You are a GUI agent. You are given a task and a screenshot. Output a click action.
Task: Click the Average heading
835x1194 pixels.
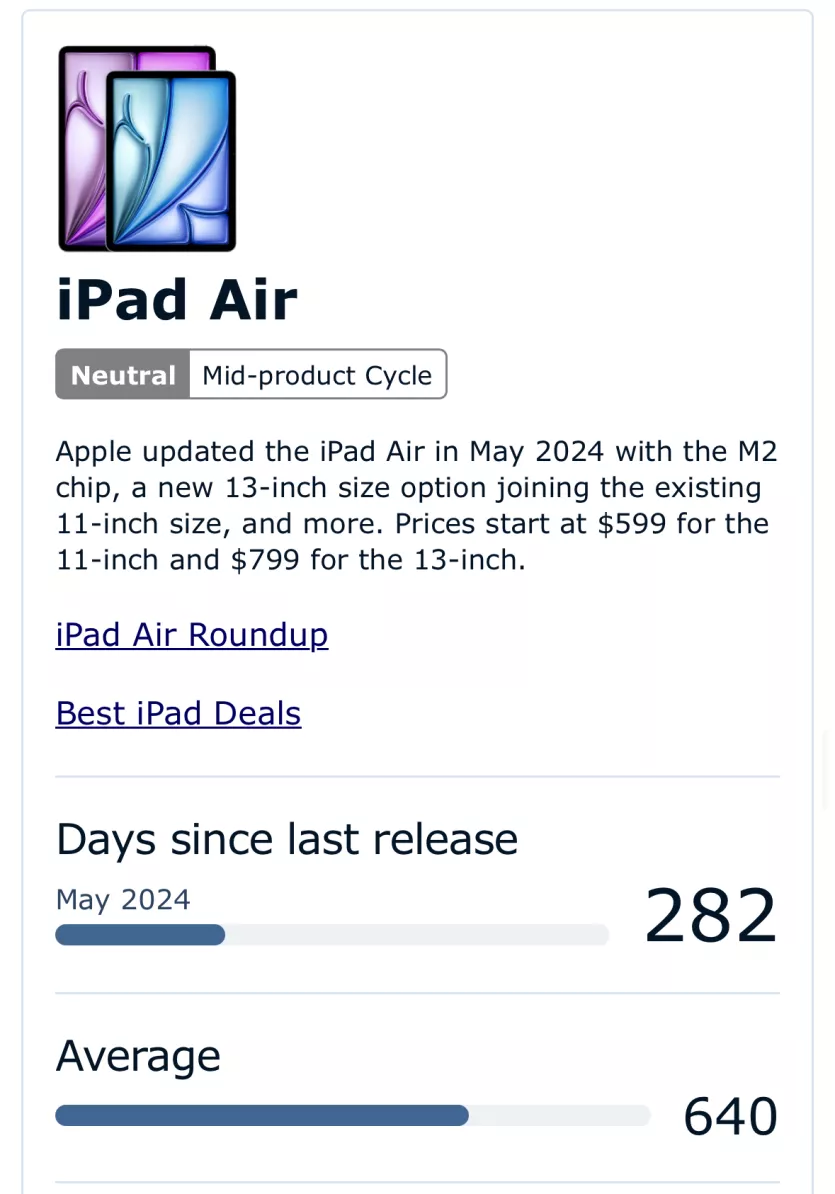pyautogui.click(x=138, y=1056)
